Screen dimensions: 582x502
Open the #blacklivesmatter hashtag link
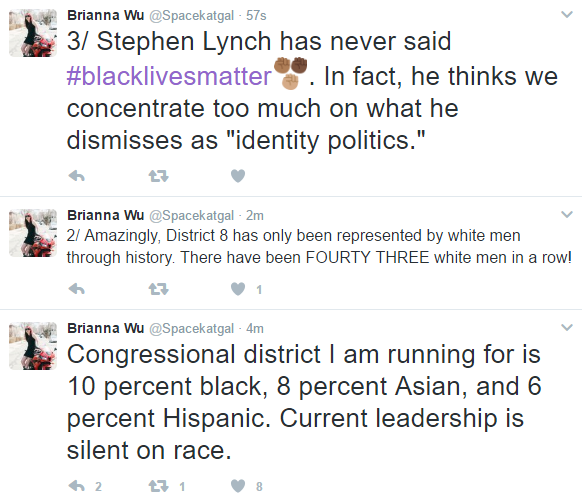point(169,76)
